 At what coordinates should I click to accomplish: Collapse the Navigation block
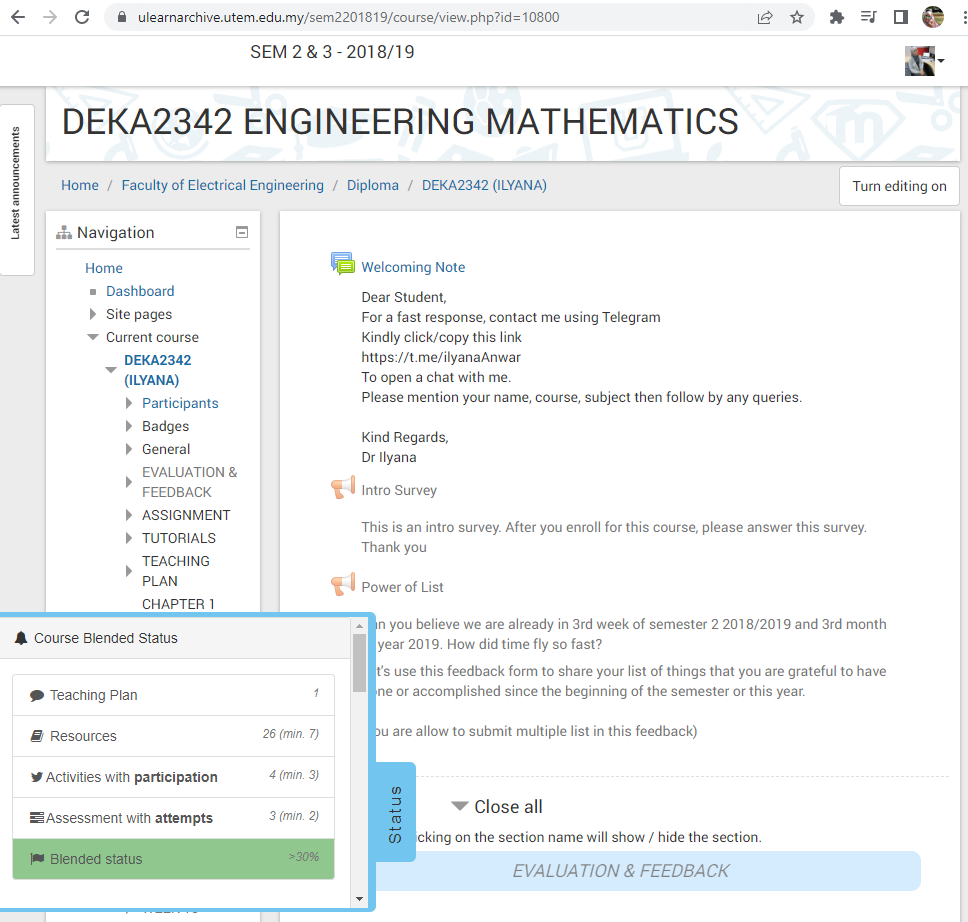[x=241, y=232]
